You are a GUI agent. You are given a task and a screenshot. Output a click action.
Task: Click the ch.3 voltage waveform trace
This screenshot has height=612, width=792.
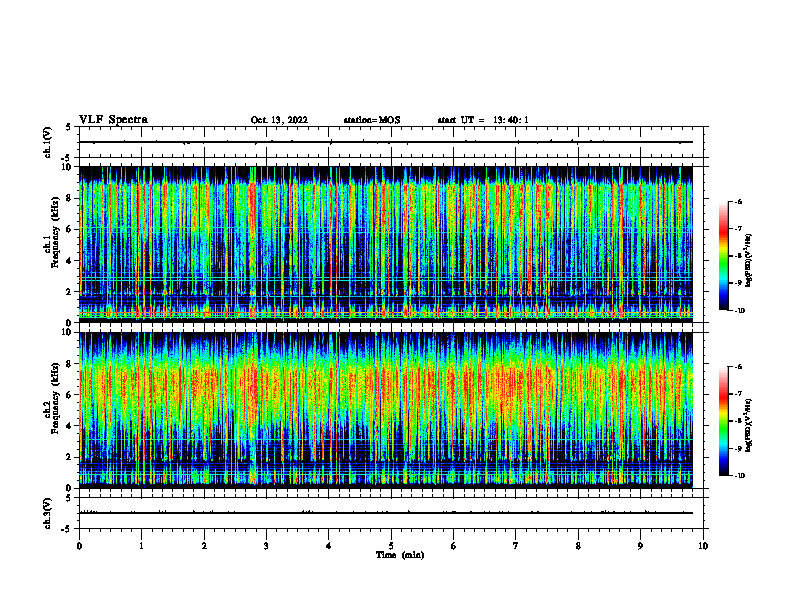tap(386, 513)
